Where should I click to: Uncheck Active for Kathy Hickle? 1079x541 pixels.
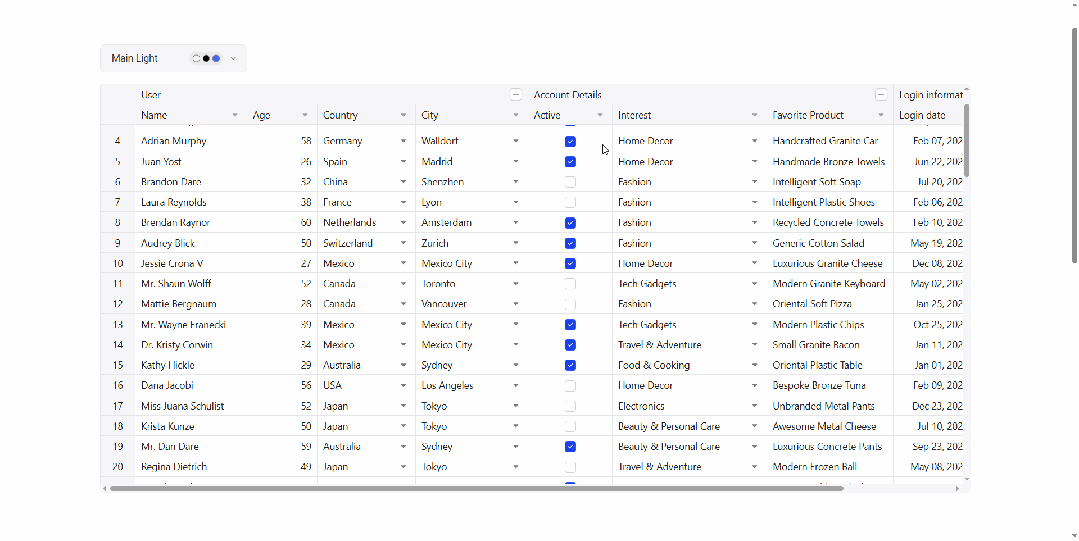570,365
